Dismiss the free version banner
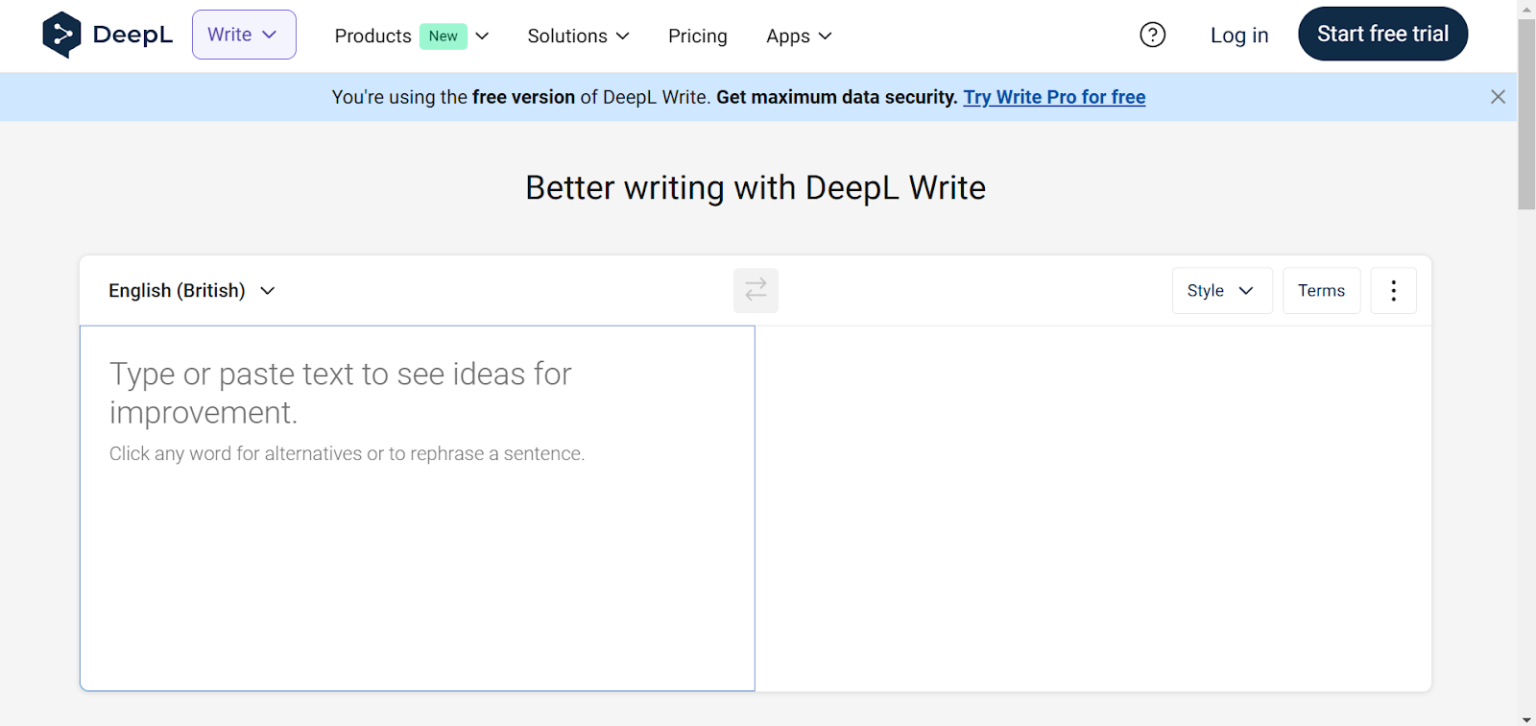This screenshot has width=1536, height=726. click(1498, 96)
